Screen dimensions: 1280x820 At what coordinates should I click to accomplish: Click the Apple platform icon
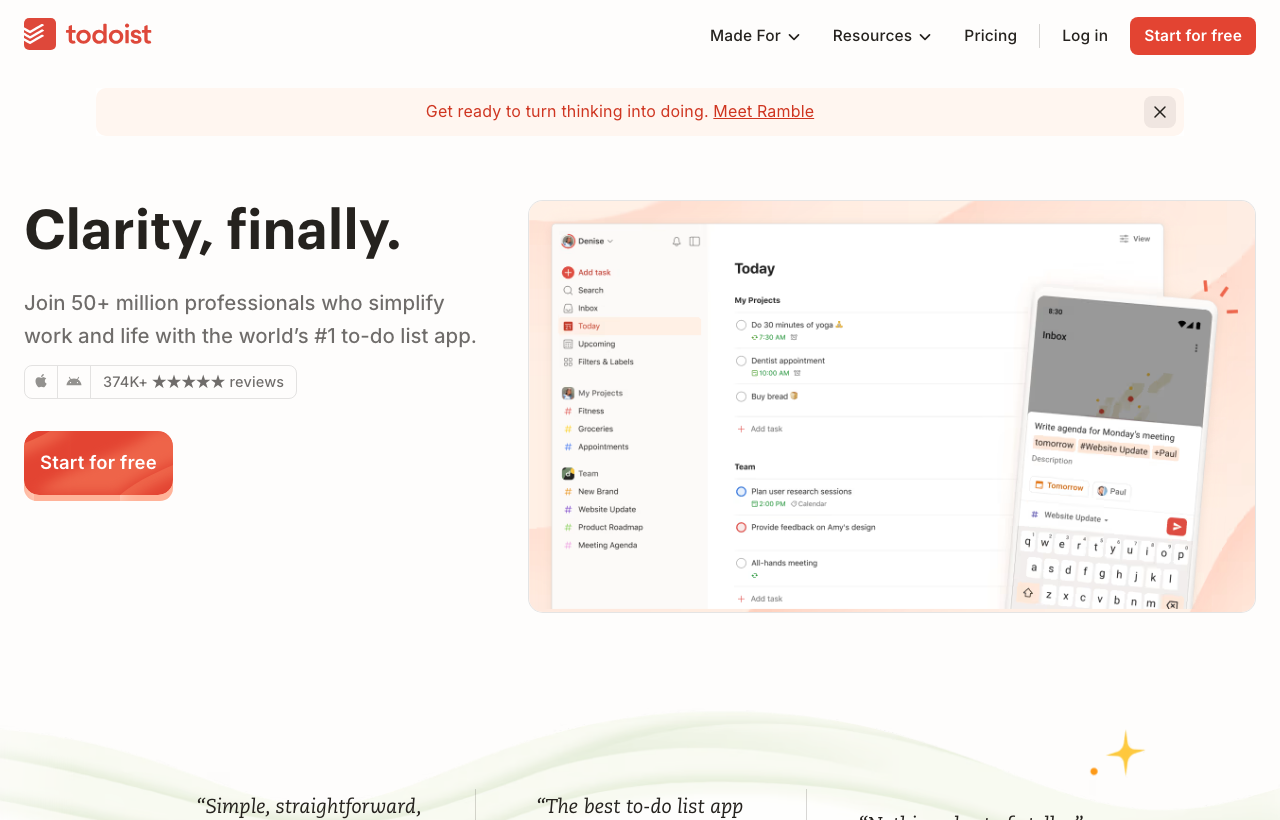(41, 382)
